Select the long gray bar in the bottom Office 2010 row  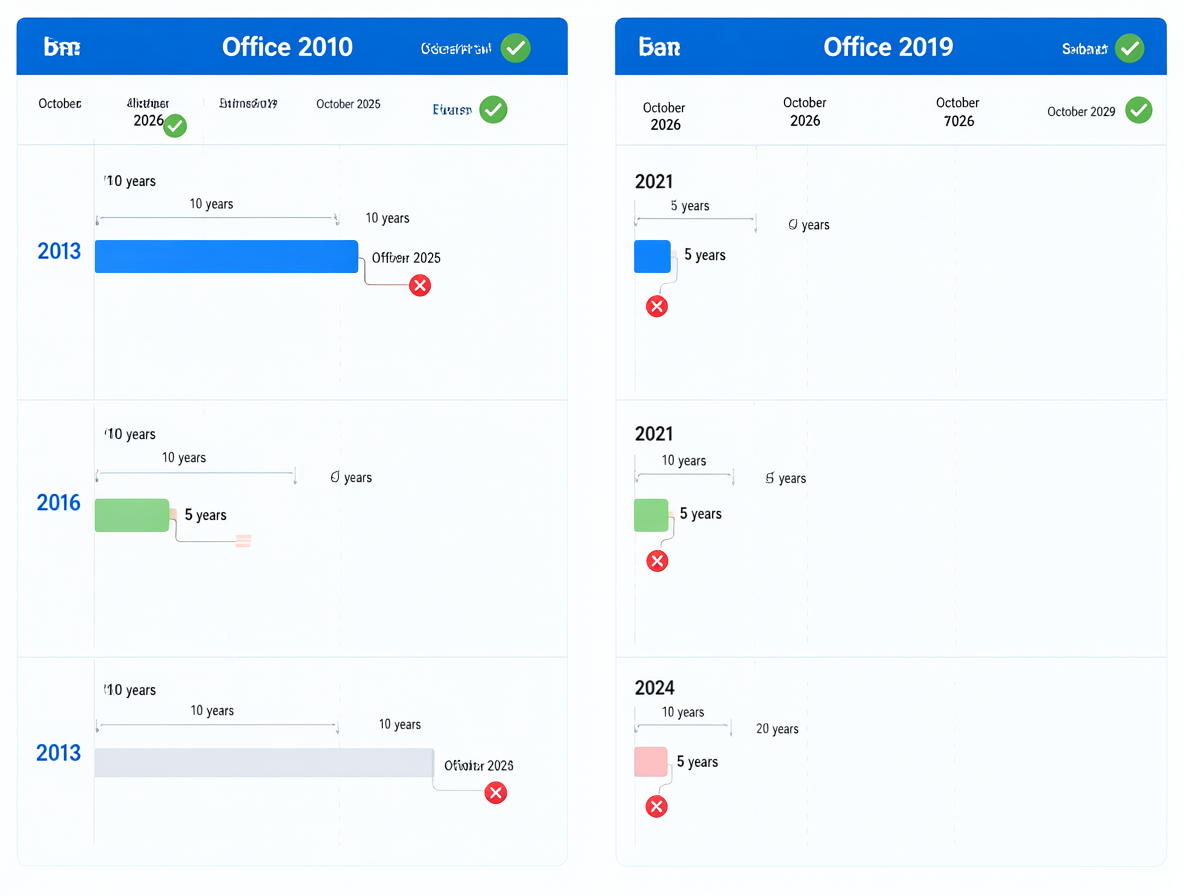coord(264,762)
